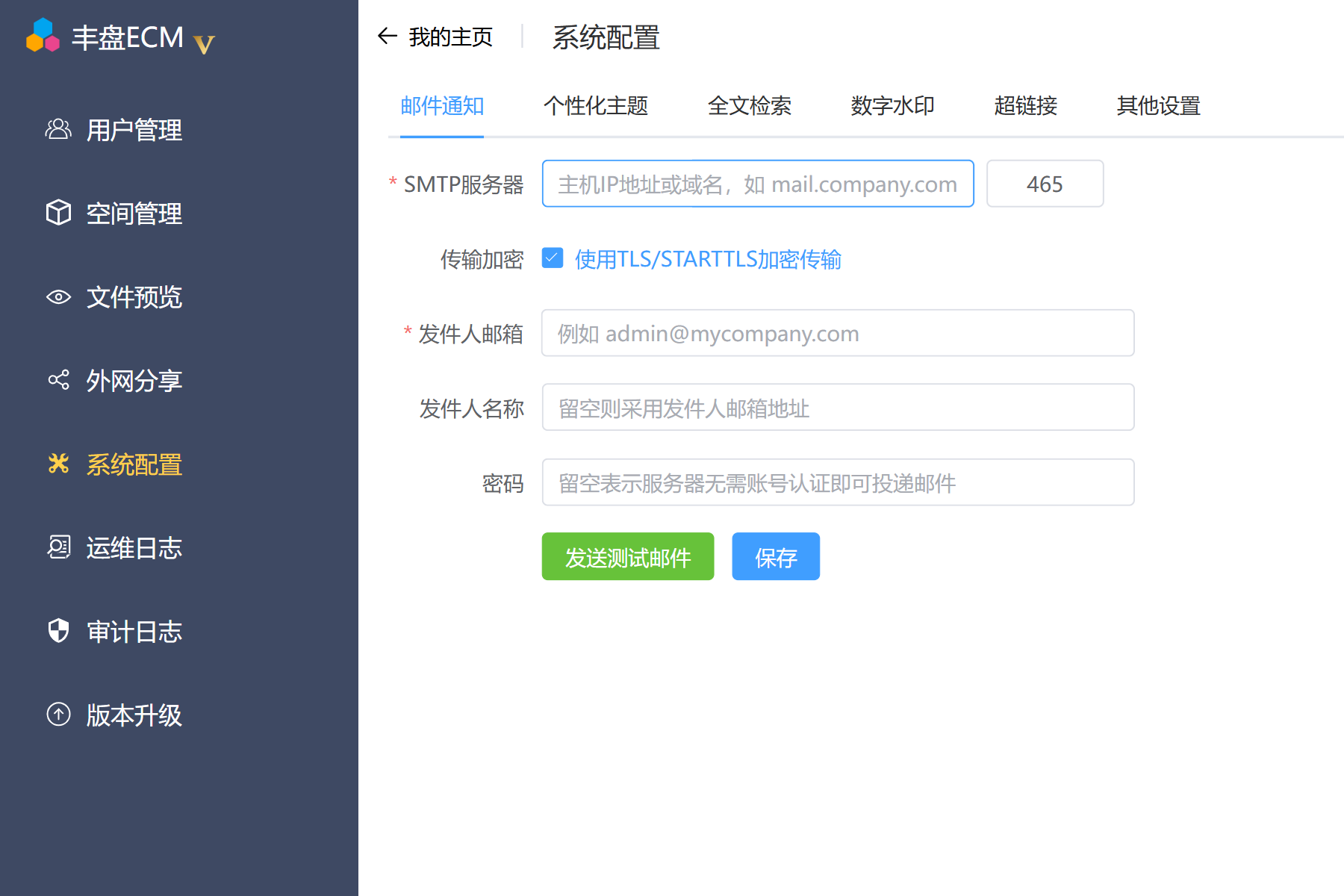Switch to the 数字水印 tab

[893, 106]
